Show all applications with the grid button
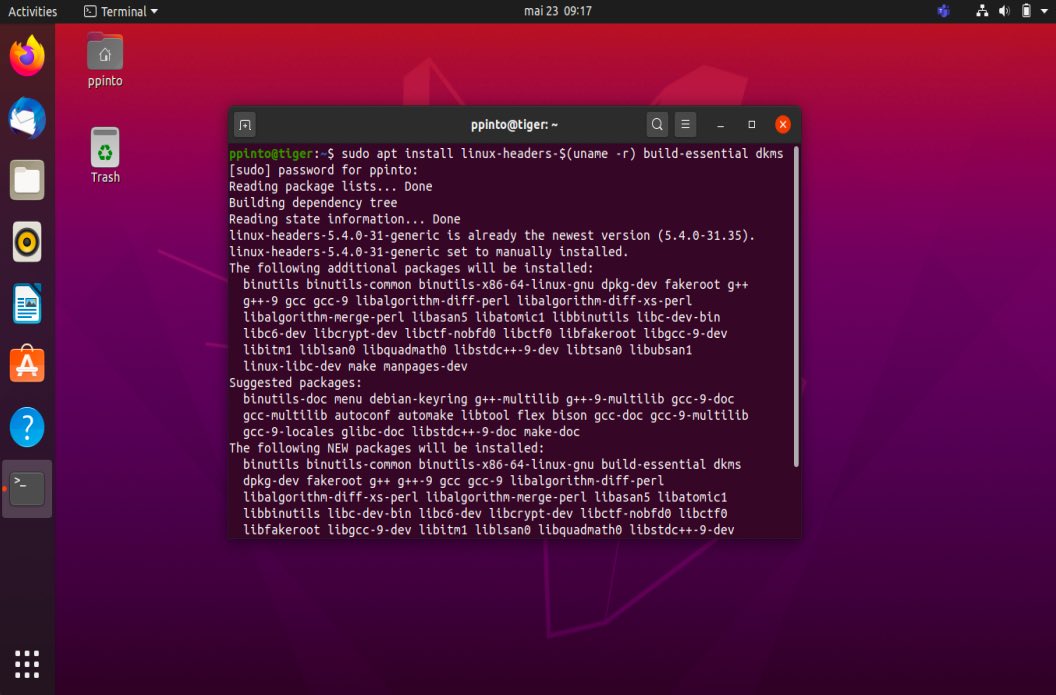1056x695 pixels. (27, 663)
